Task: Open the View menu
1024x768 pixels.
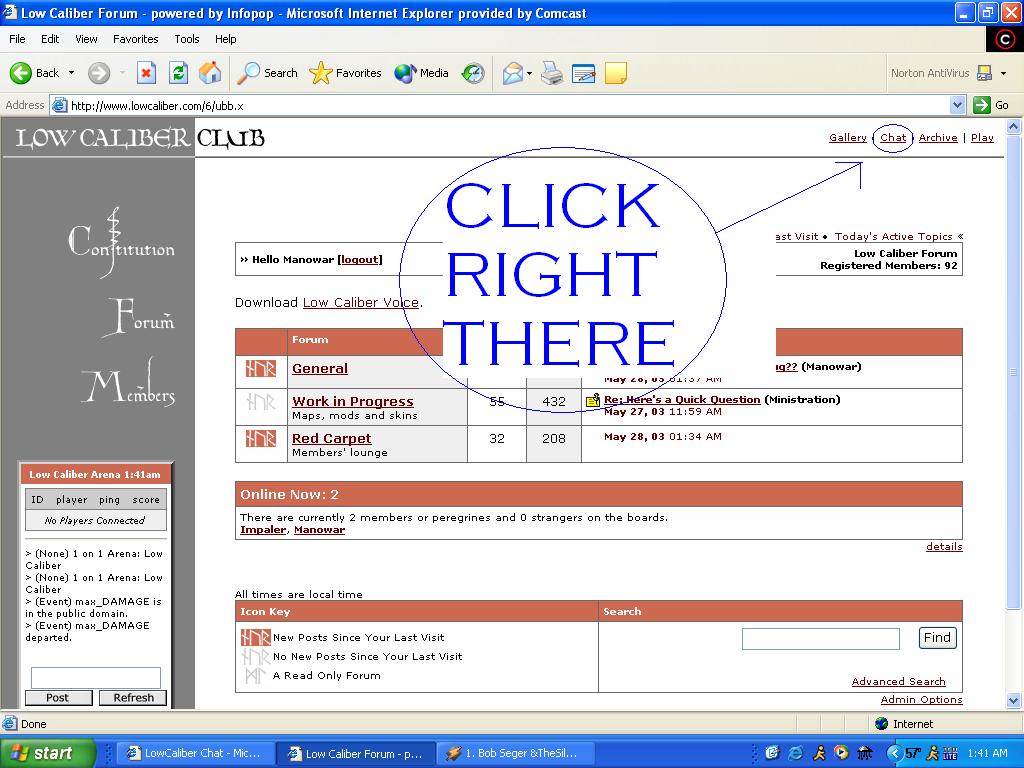Action: pos(86,39)
